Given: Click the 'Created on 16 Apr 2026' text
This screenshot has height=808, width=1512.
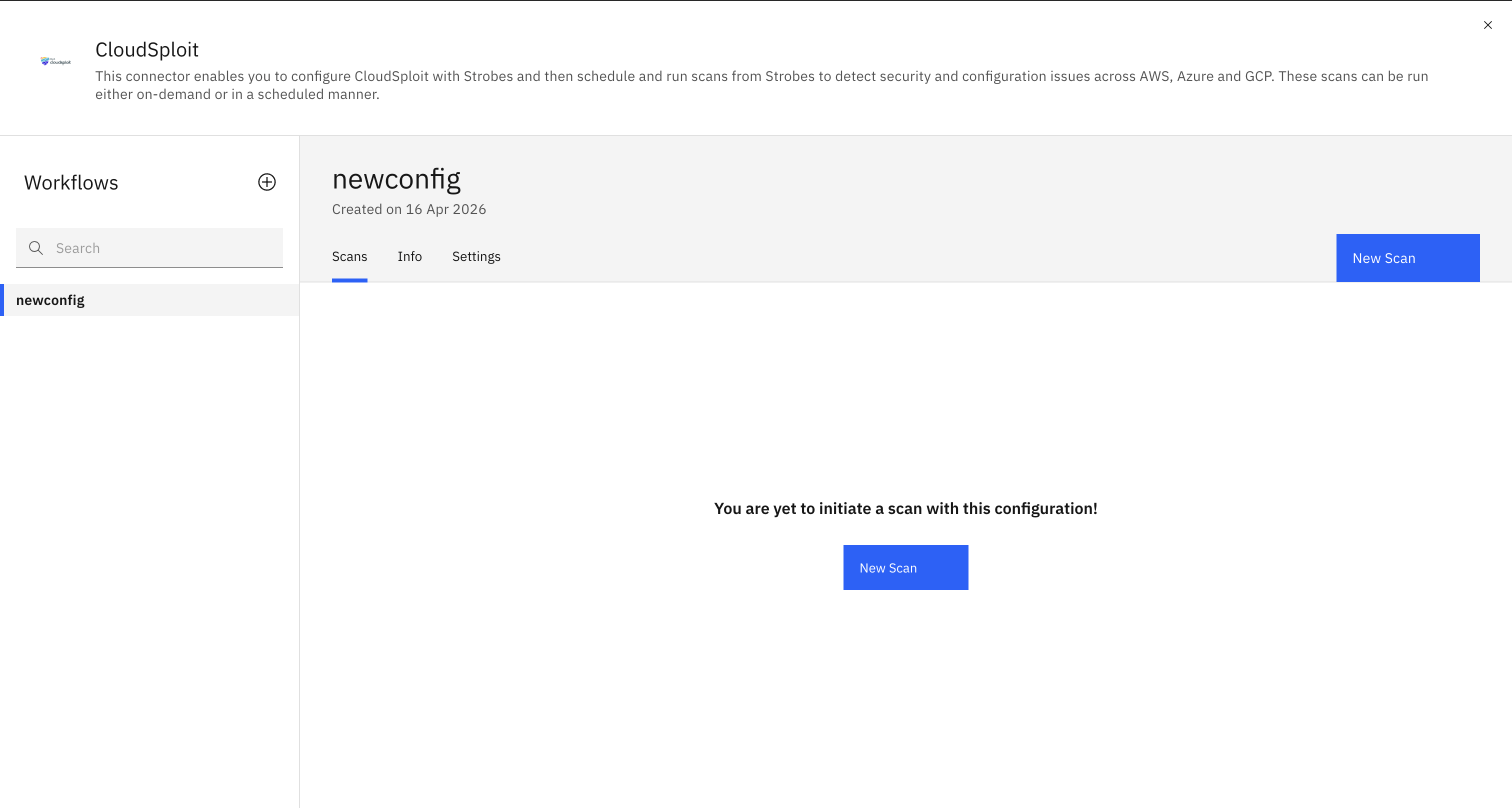Looking at the screenshot, I should (408, 209).
